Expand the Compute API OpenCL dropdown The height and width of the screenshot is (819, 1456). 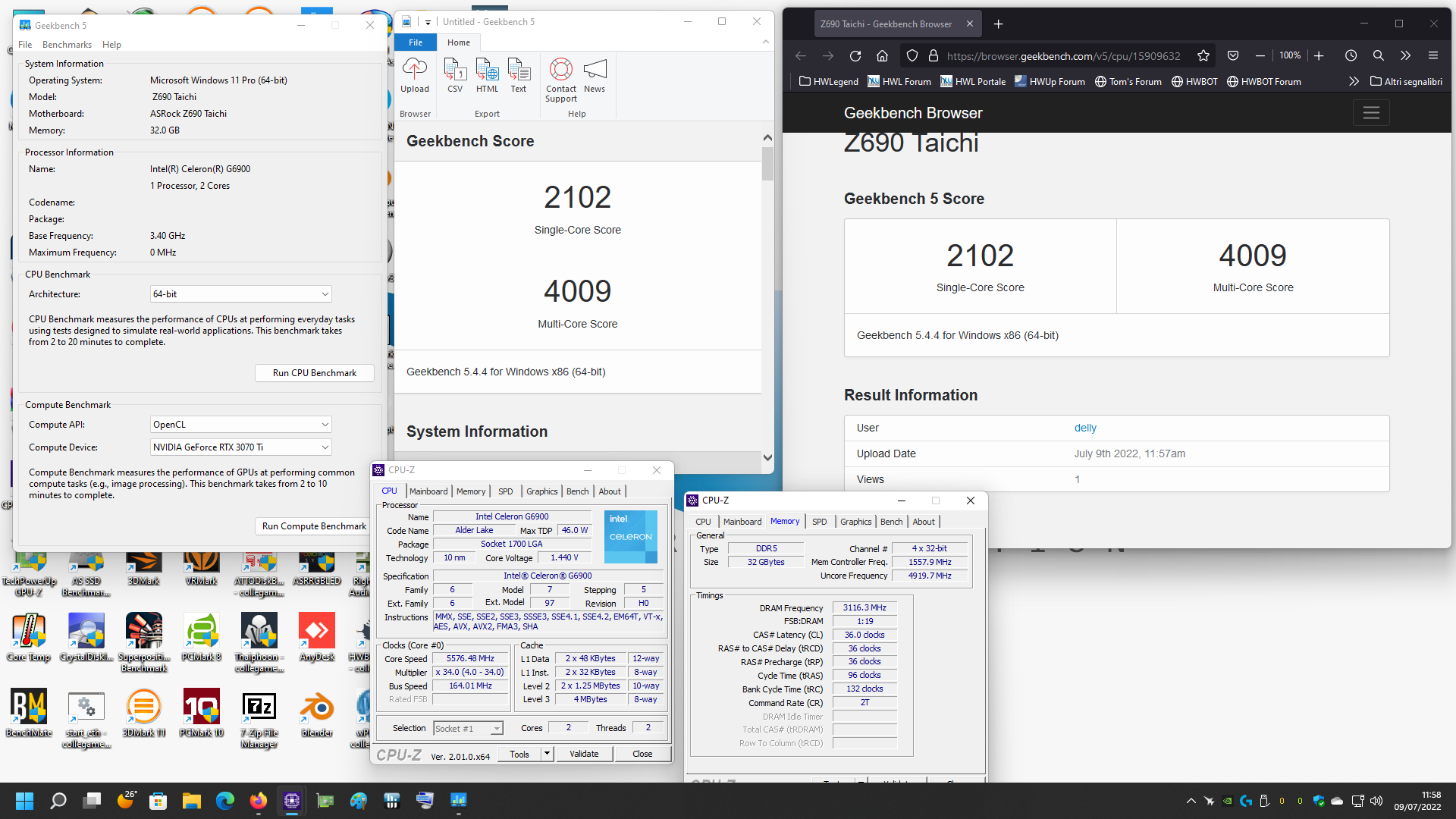pyautogui.click(x=241, y=425)
